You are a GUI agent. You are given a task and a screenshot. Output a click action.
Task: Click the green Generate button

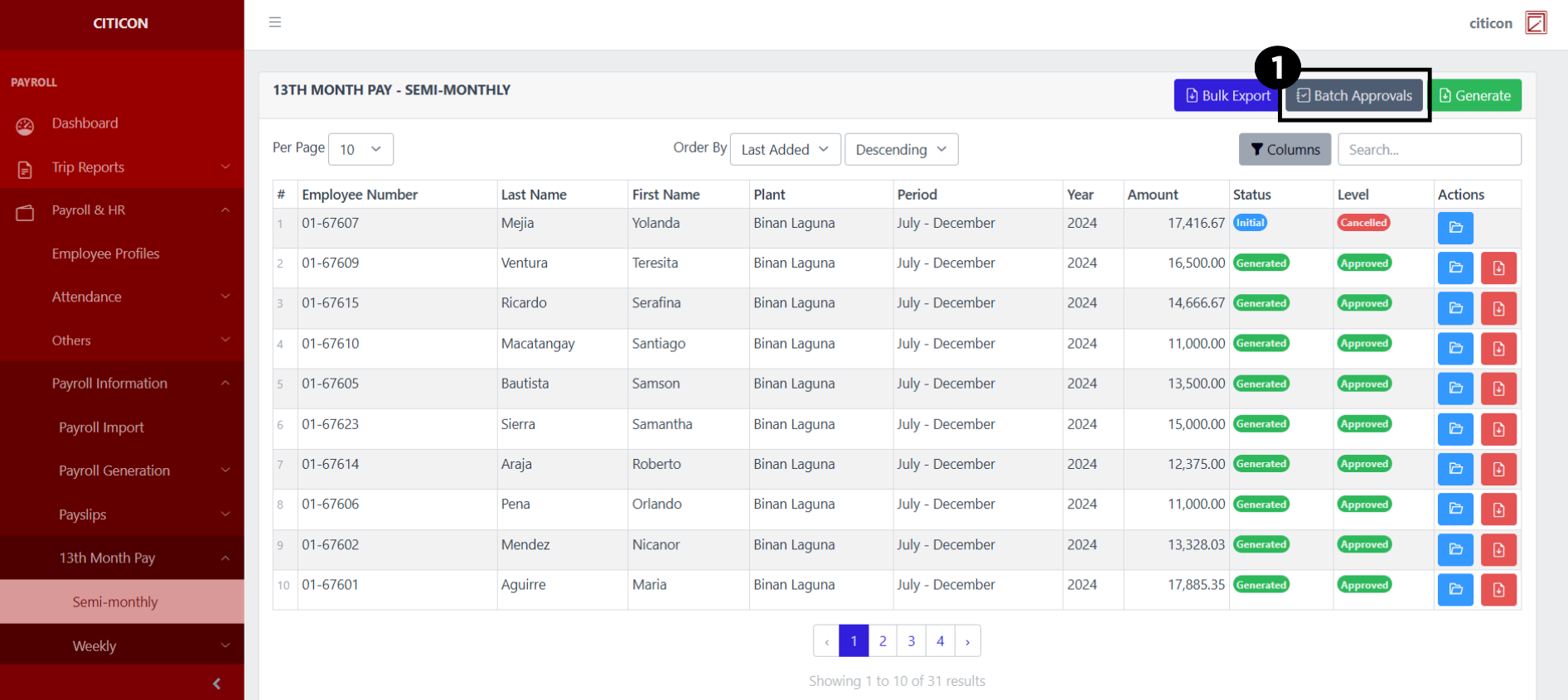click(1475, 96)
